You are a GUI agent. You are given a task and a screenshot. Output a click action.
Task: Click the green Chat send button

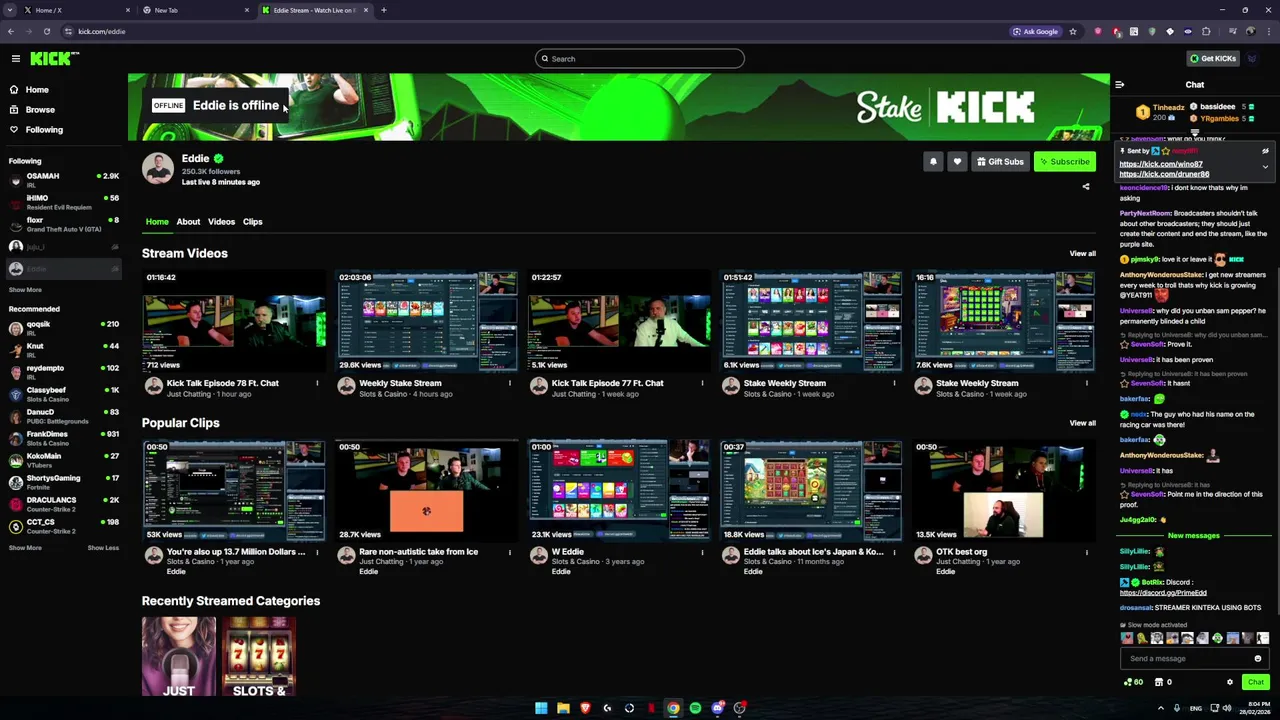[1256, 683]
